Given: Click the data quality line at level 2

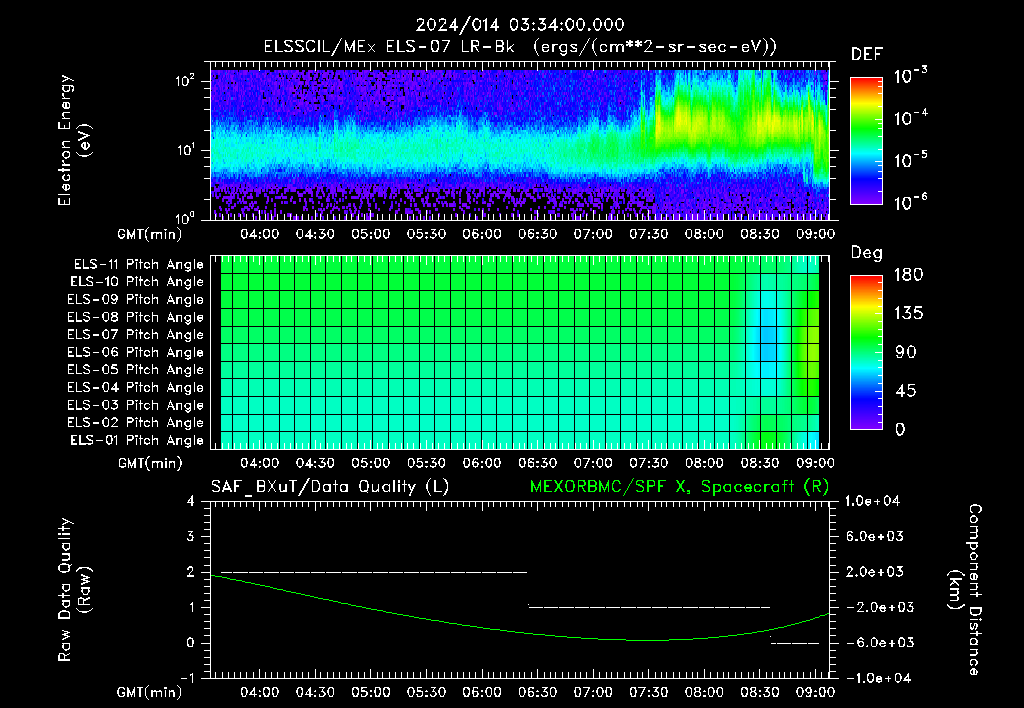Looking at the screenshot, I should [374, 572].
